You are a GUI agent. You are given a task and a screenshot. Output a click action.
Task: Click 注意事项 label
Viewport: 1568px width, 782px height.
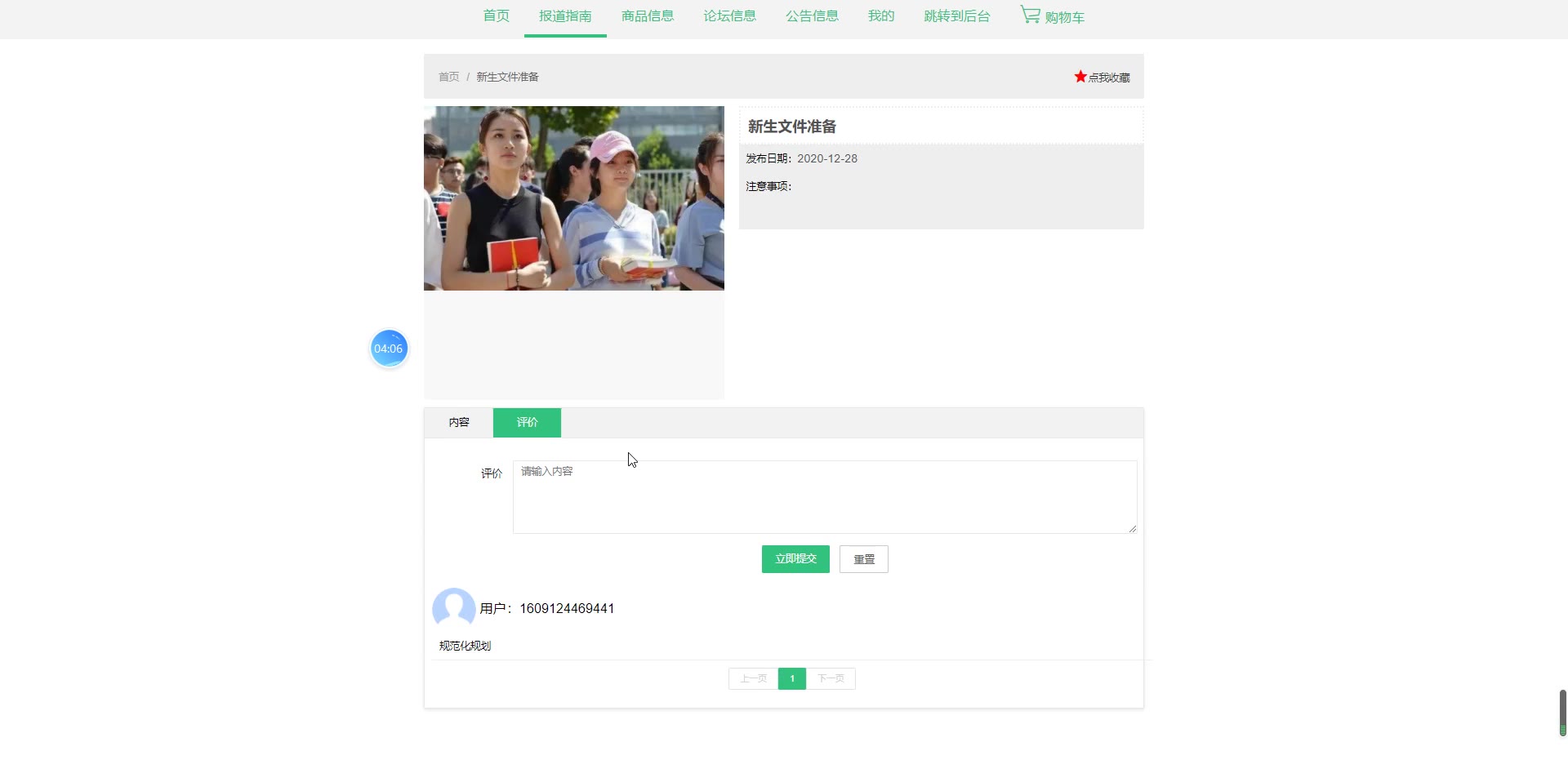point(768,186)
